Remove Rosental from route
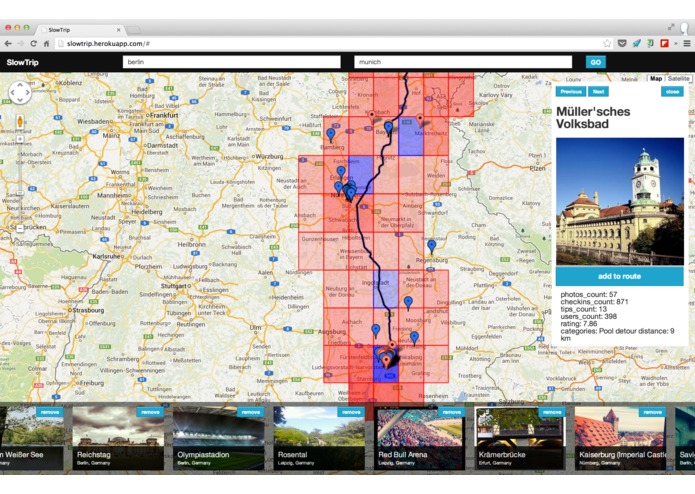This screenshot has height=494, width=695. tap(351, 412)
